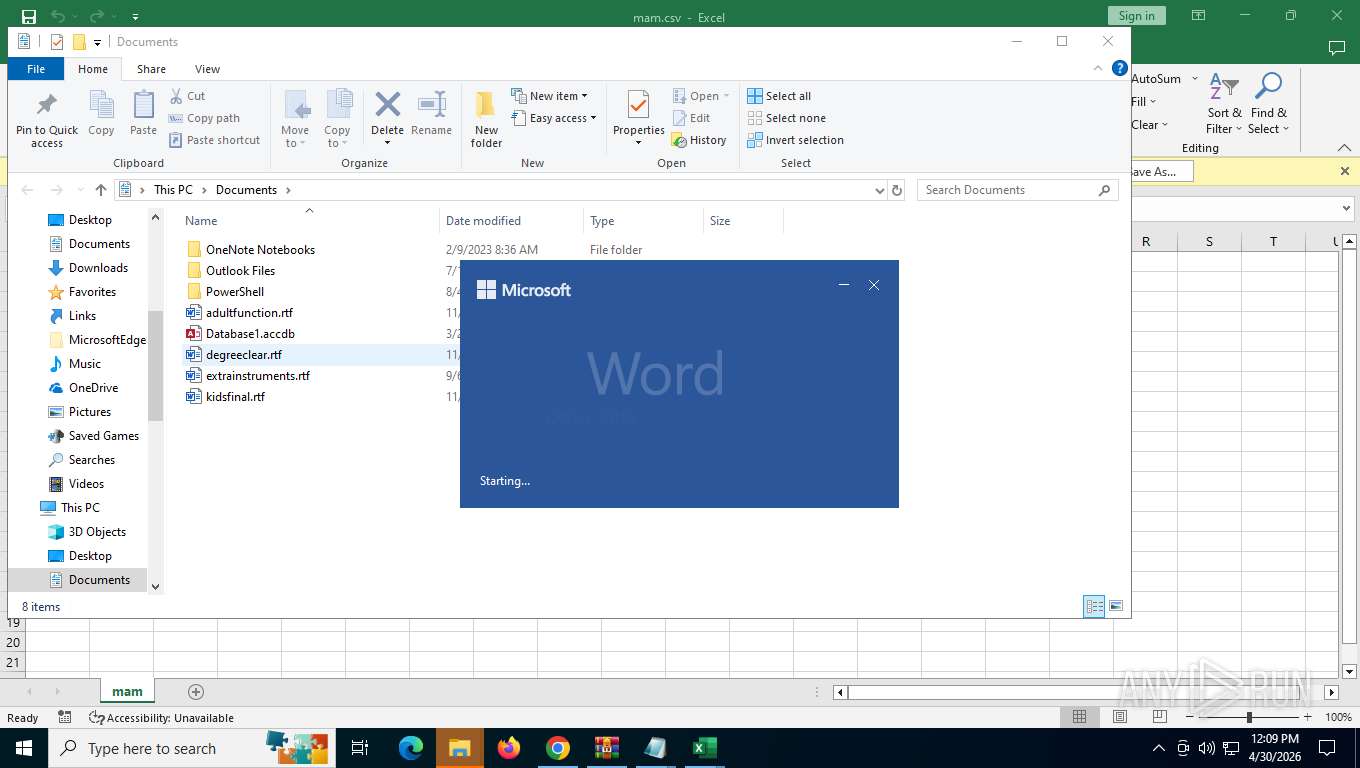The height and width of the screenshot is (768, 1360).
Task: Open Firefox from the taskbar
Action: click(509, 748)
